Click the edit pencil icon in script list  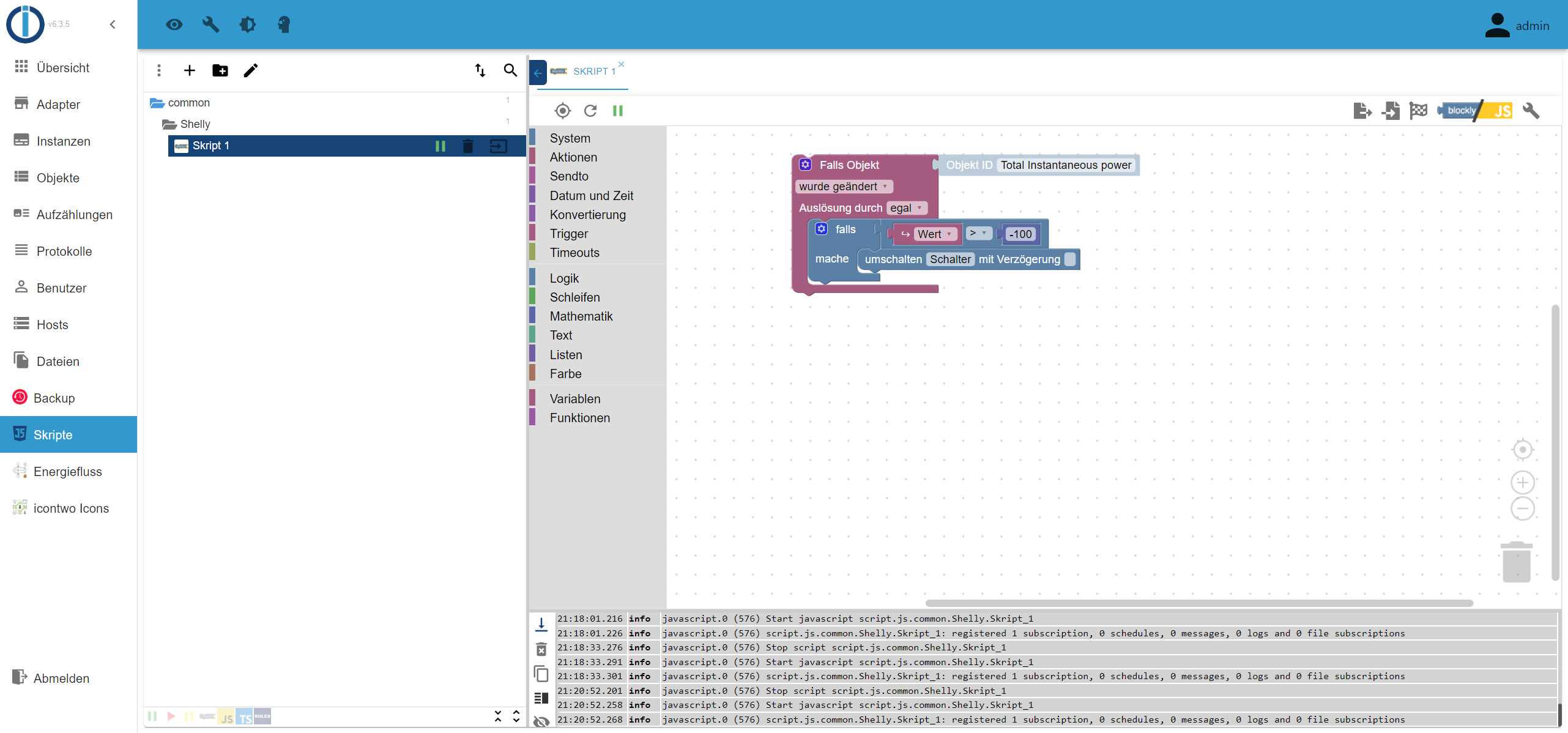coord(251,70)
